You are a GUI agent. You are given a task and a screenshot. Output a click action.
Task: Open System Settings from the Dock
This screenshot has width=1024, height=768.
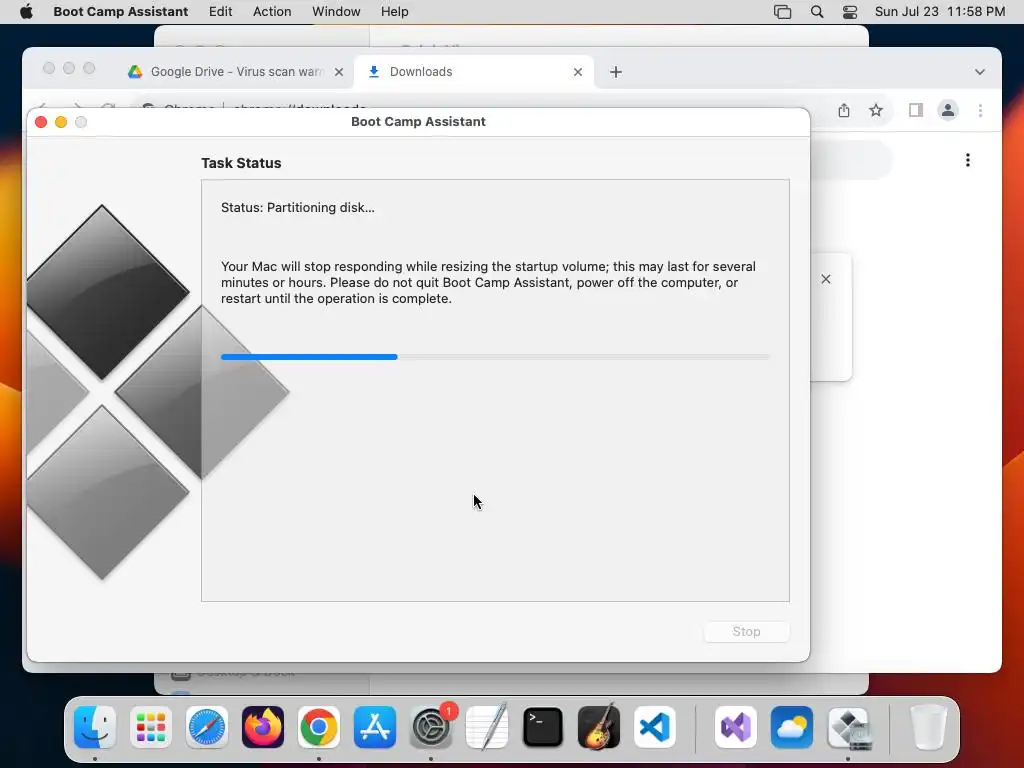pyautogui.click(x=431, y=727)
